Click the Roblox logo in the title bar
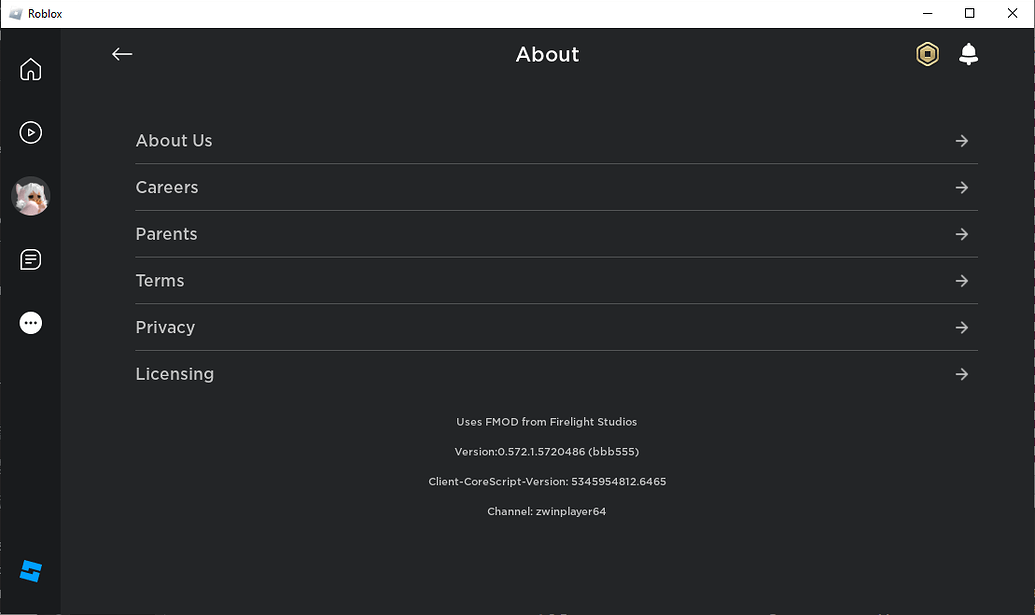 16,13
